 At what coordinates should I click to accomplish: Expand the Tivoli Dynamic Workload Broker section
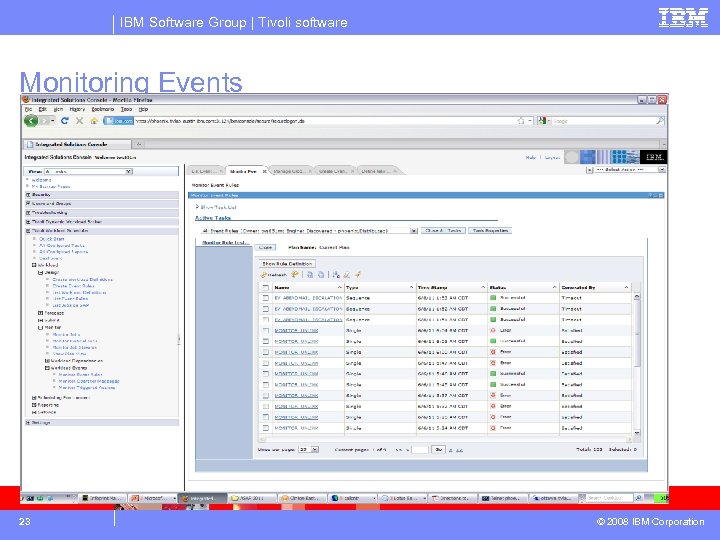[x=28, y=222]
